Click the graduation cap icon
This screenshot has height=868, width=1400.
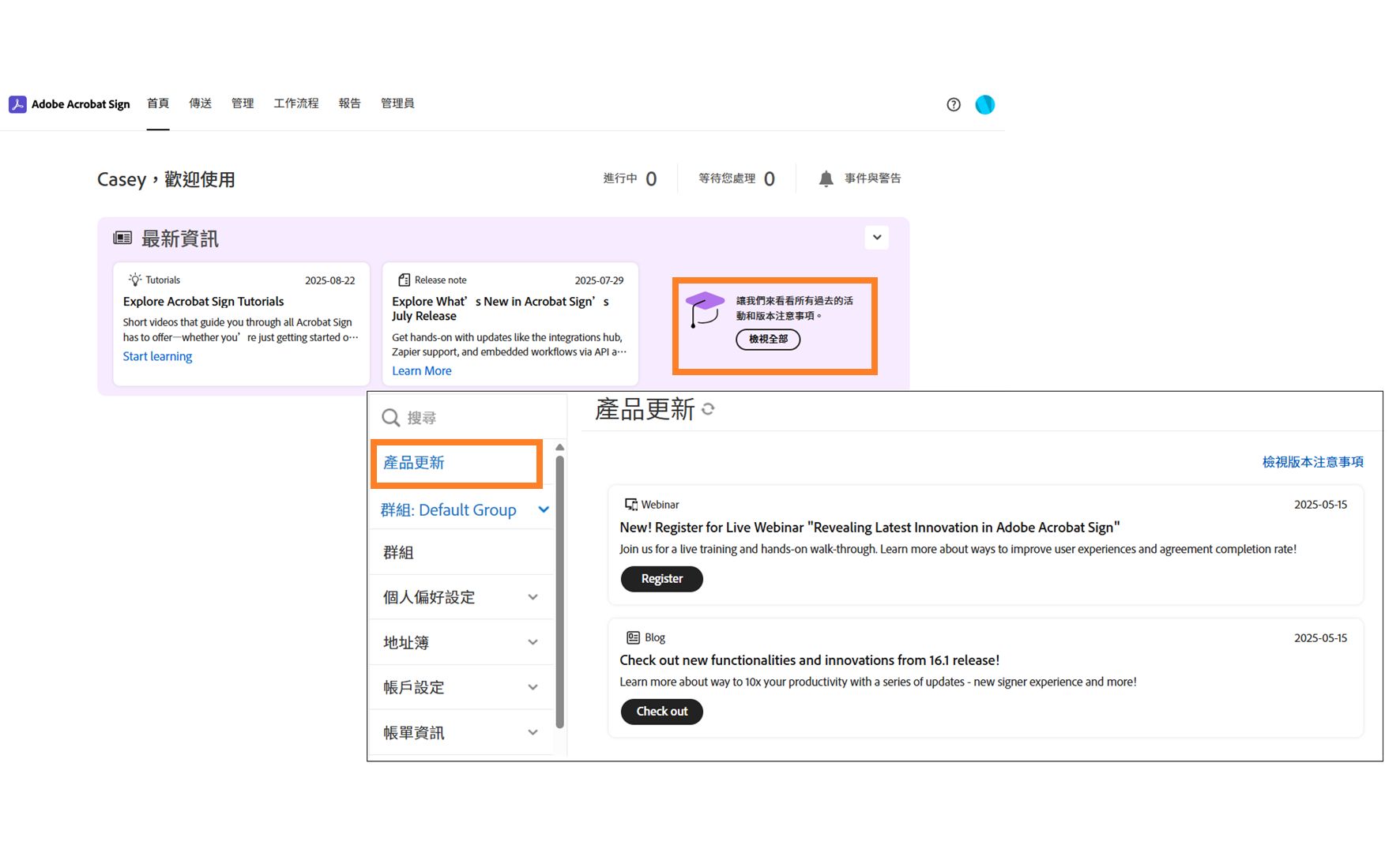click(705, 310)
